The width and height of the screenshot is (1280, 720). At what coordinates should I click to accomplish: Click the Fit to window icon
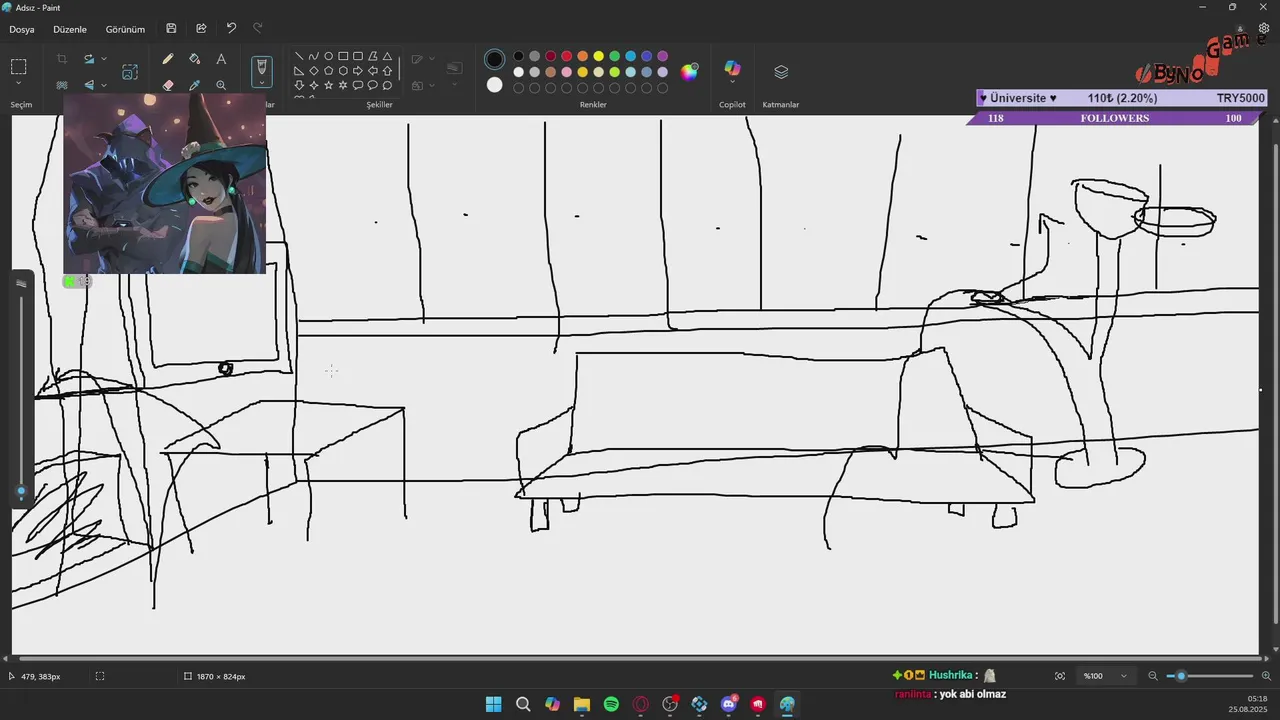pos(1060,676)
